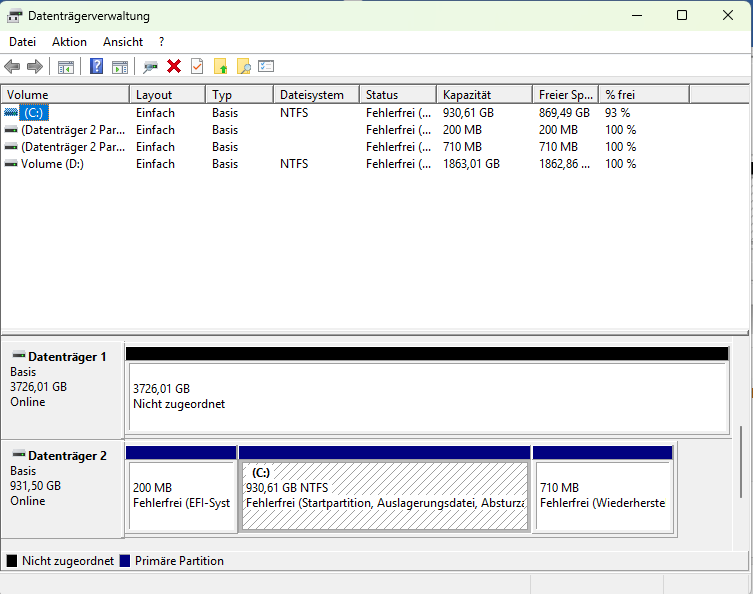753x594 pixels.
Task: Click the disk icon next to Datenträger 1
Action: (19, 355)
